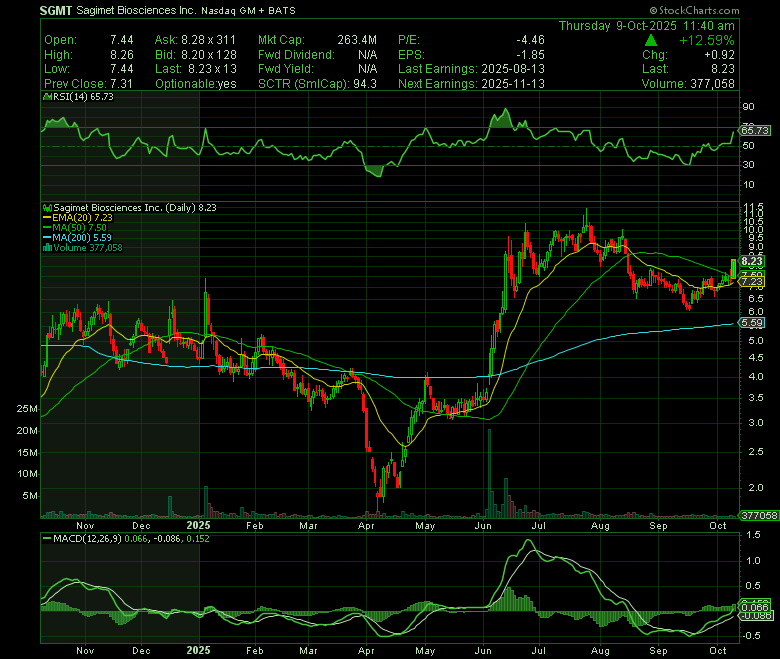
Task: Click the RSI axis level 30
Action: pyautogui.click(x=748, y=165)
